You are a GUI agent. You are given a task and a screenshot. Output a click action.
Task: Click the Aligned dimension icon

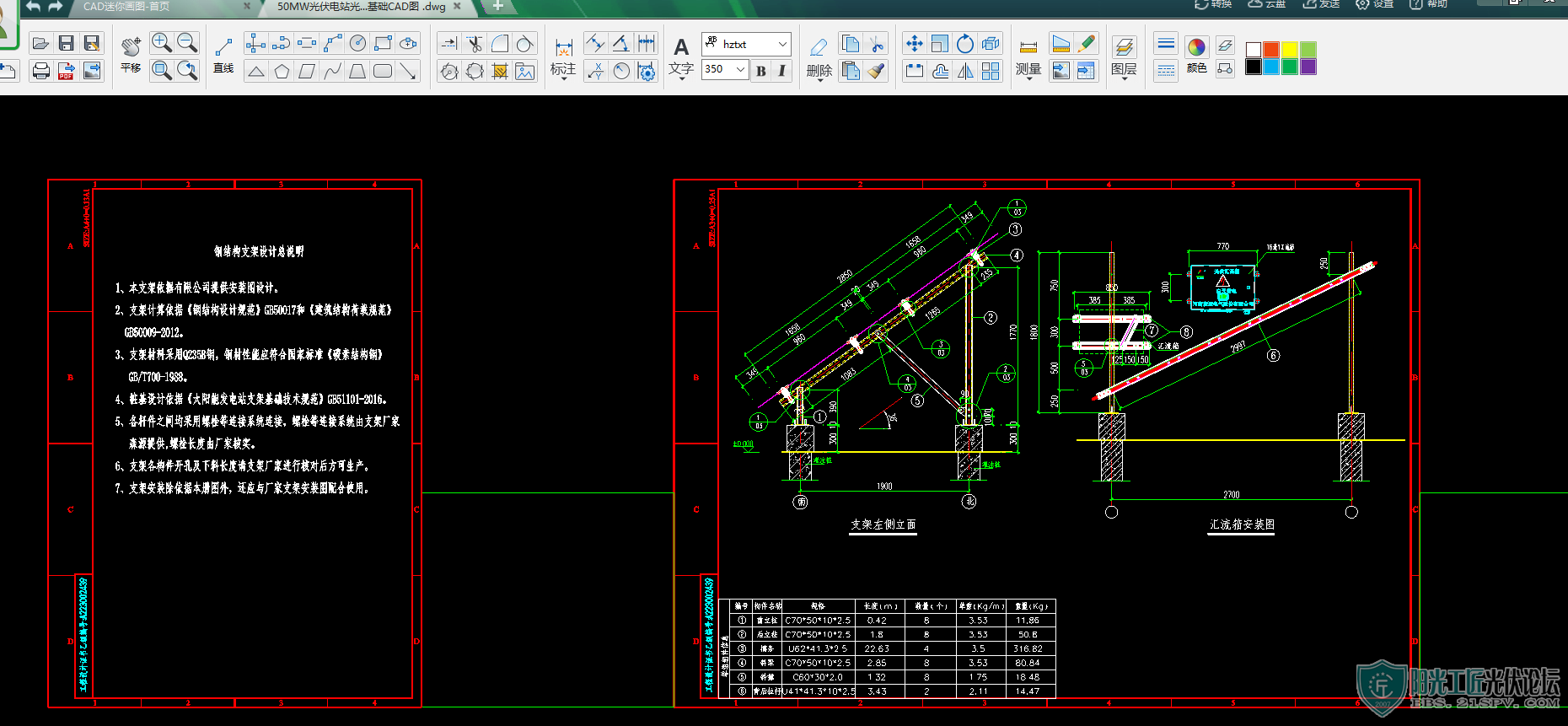[595, 43]
